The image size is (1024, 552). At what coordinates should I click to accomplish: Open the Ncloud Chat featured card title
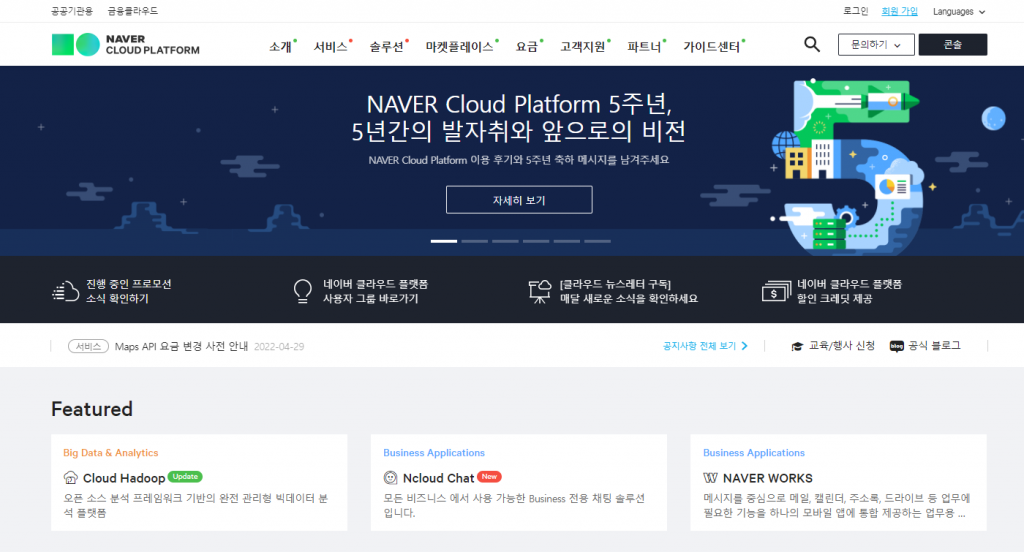(x=438, y=478)
